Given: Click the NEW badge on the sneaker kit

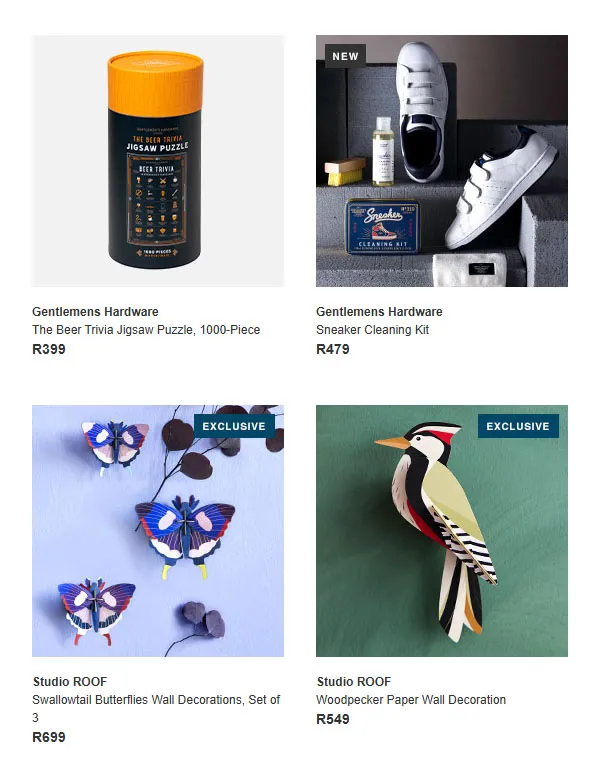Looking at the screenshot, I should [346, 56].
